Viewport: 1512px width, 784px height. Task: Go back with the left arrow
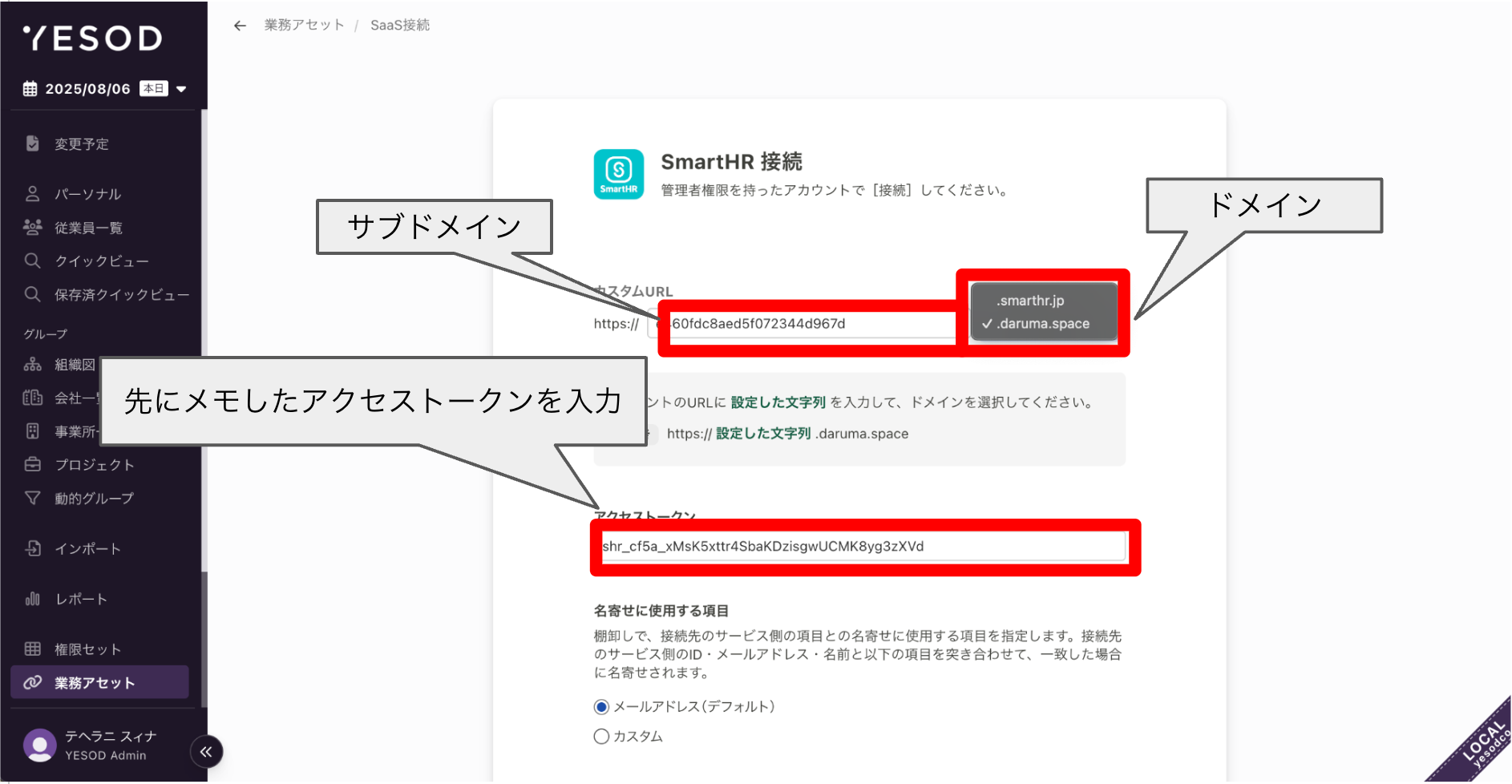pos(240,26)
